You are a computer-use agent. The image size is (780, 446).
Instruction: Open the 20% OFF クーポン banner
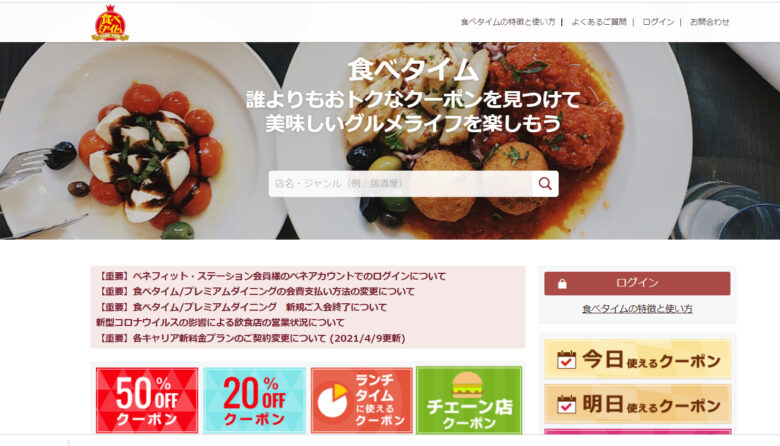[255, 401]
